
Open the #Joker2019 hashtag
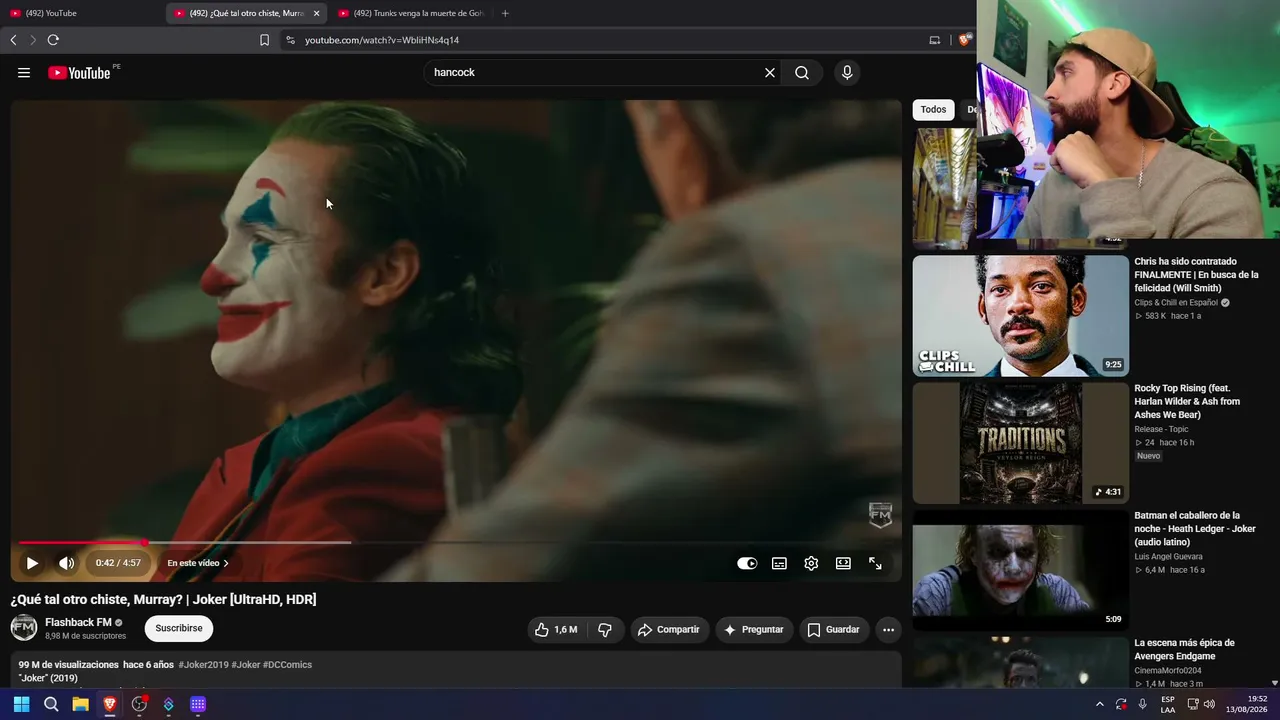click(204, 665)
